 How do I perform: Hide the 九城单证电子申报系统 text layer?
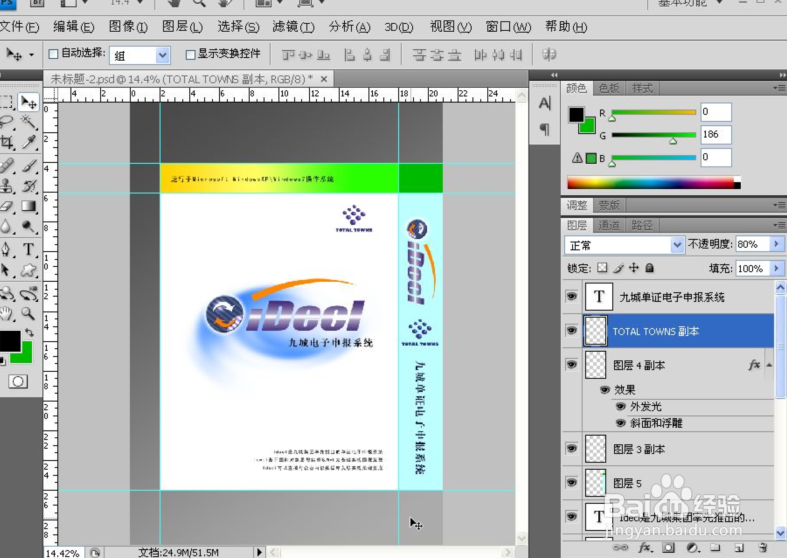pos(572,297)
